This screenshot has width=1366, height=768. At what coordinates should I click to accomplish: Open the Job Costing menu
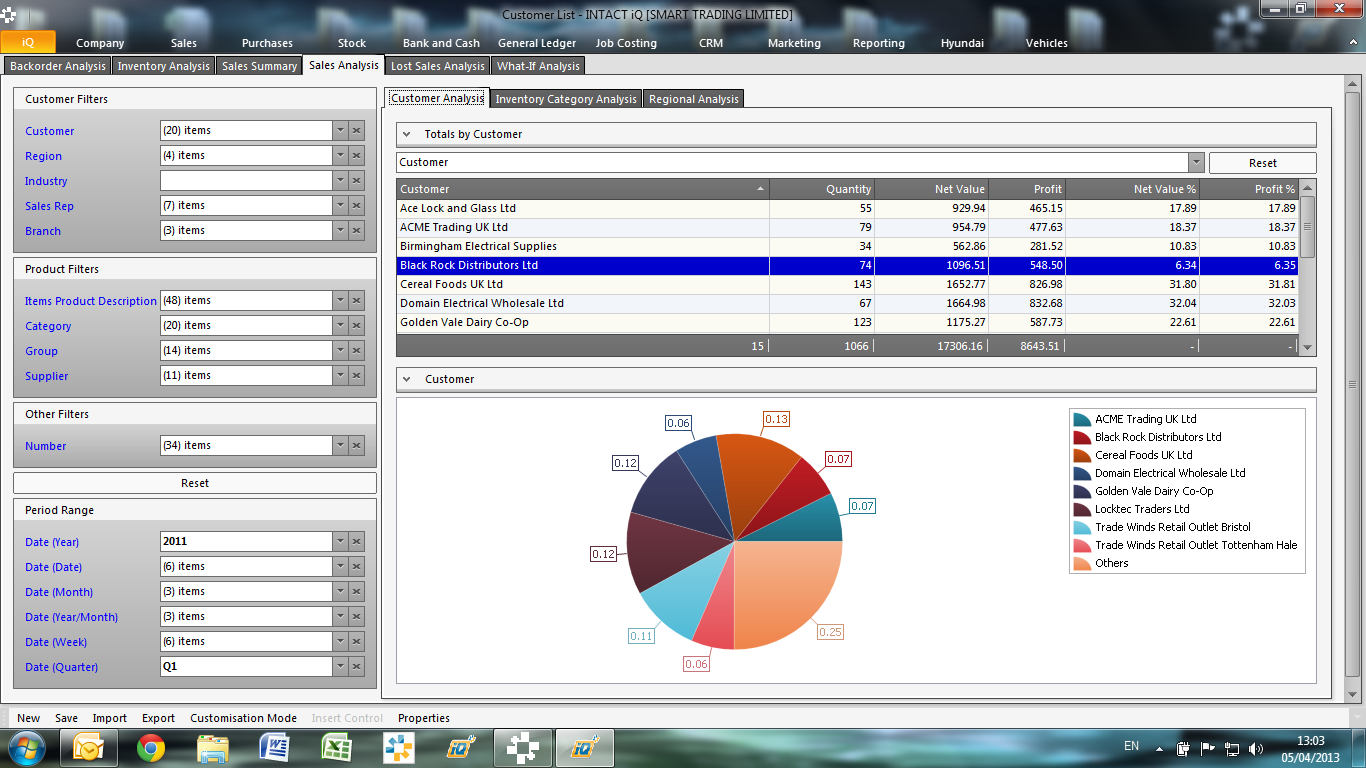[626, 43]
